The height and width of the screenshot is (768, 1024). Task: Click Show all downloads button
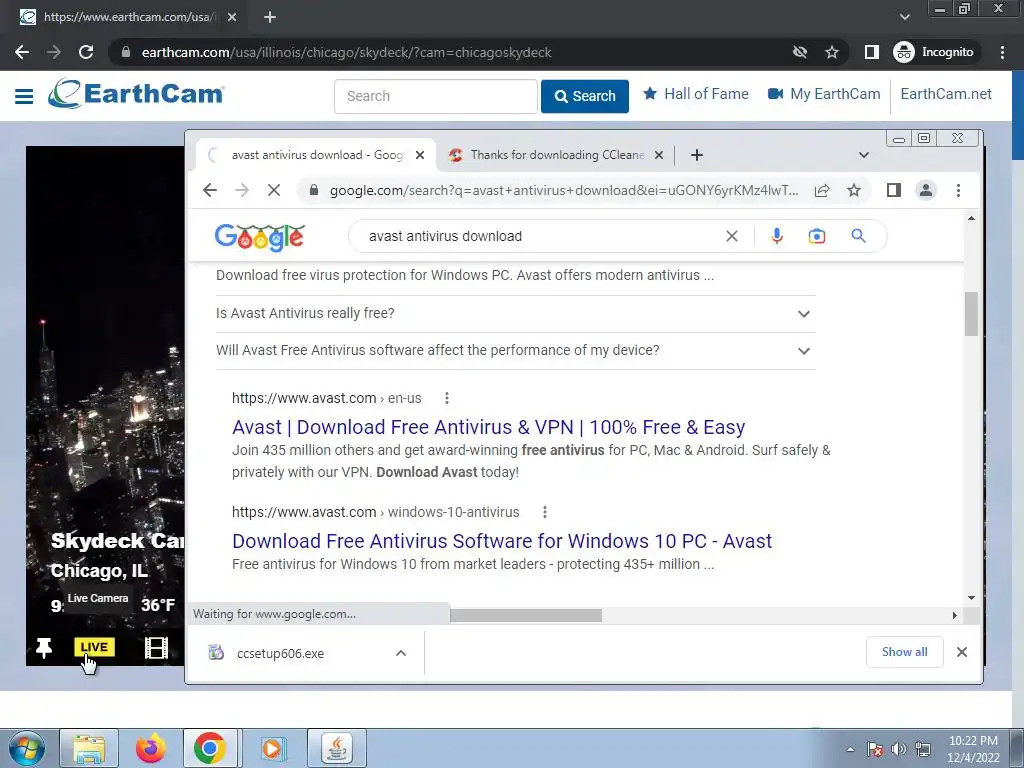(904, 652)
